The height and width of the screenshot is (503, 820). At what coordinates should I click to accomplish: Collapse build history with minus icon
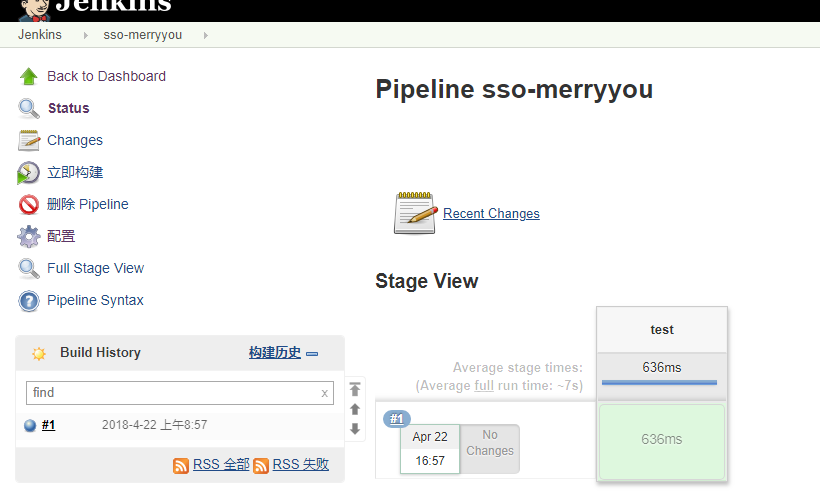[x=312, y=354]
